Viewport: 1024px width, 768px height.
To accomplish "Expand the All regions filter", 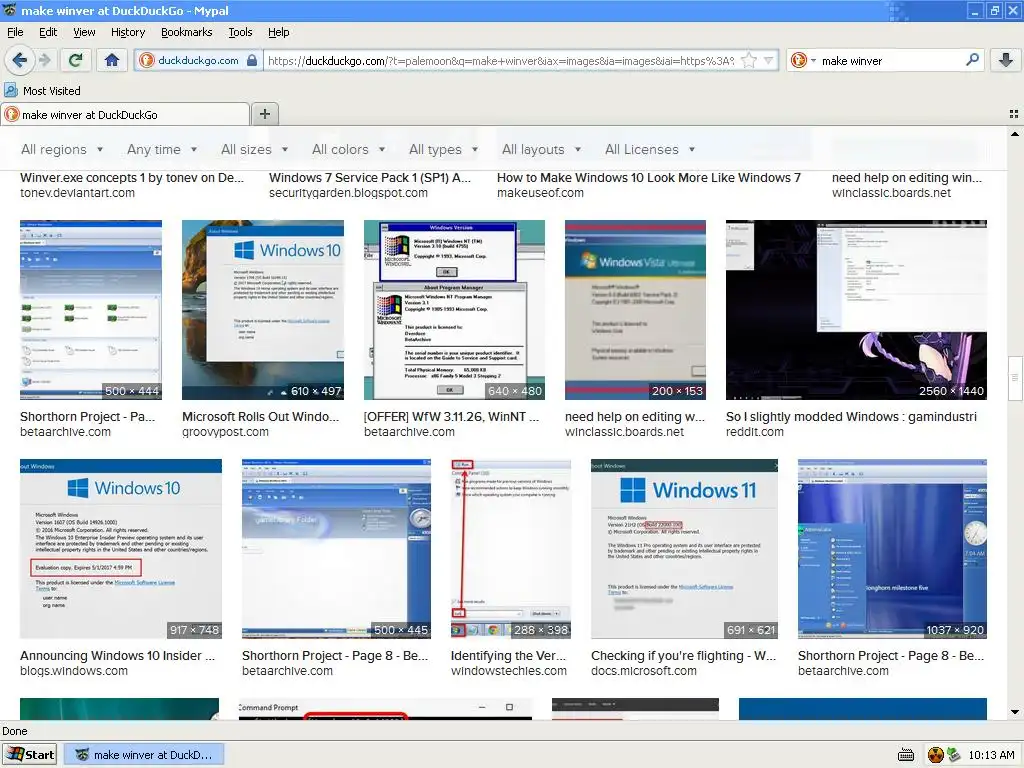I will 62,150.
